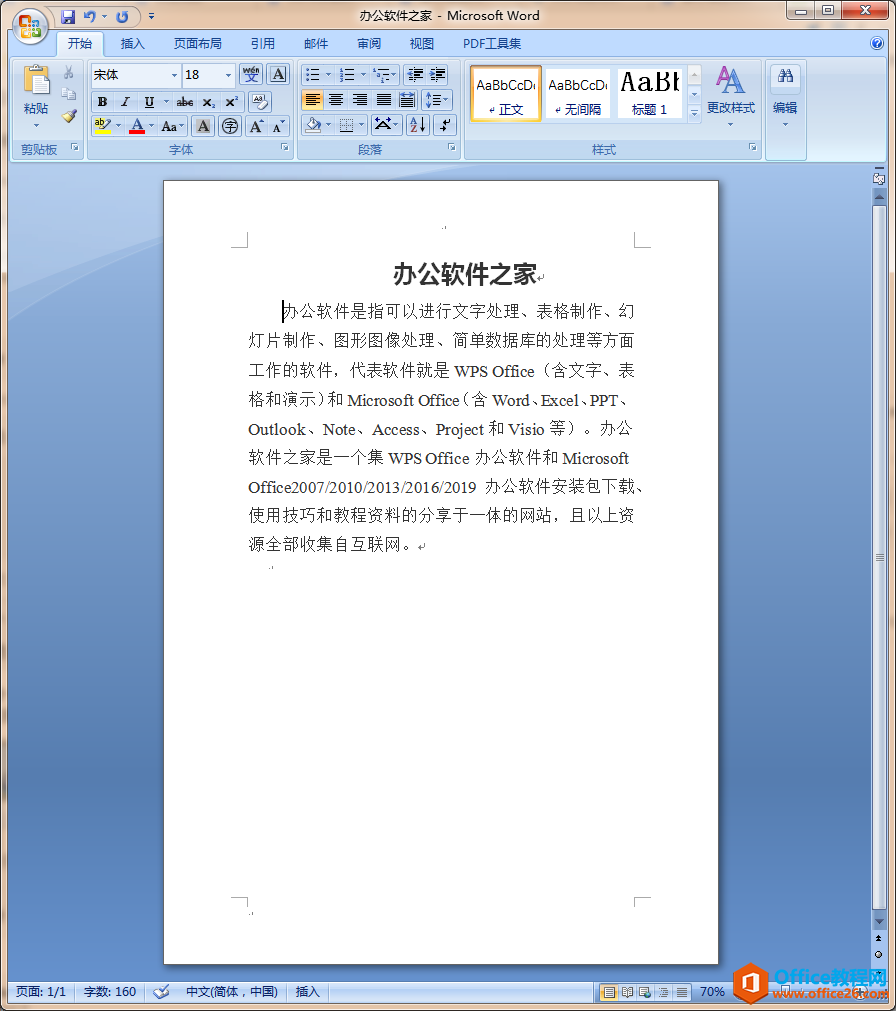This screenshot has width=896, height=1011.
Task: Click the Paste clipboard icon
Action: pyautogui.click(x=36, y=81)
